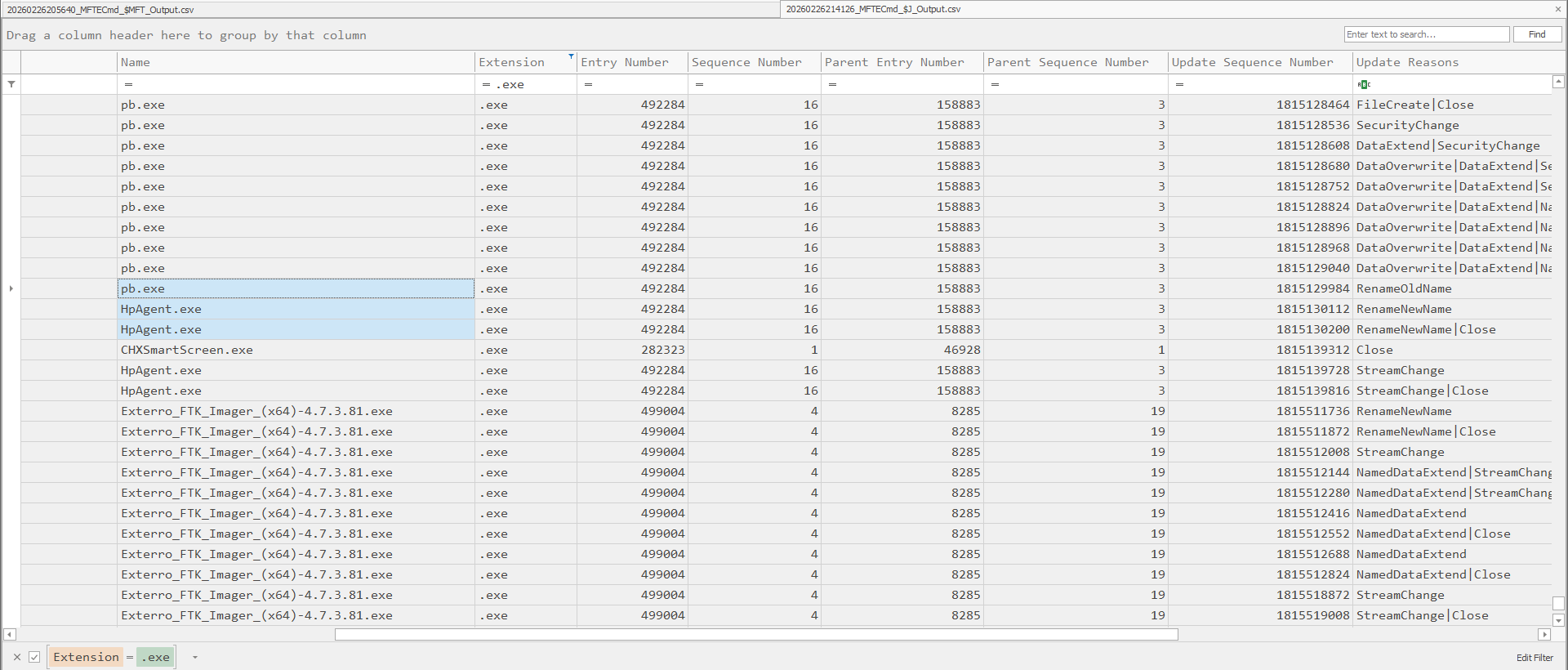Click the horizontal scroll right arrow
1568x670 pixels.
click(x=1543, y=634)
